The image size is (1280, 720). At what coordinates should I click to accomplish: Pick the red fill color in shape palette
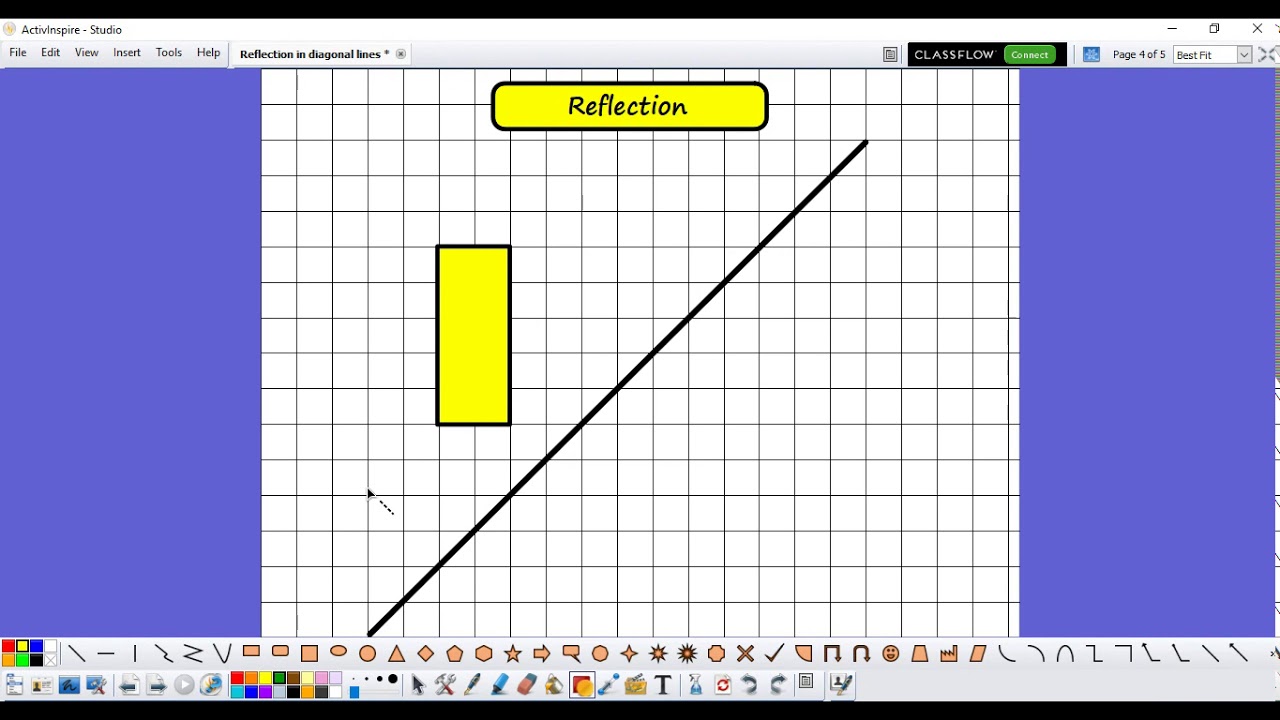8,647
